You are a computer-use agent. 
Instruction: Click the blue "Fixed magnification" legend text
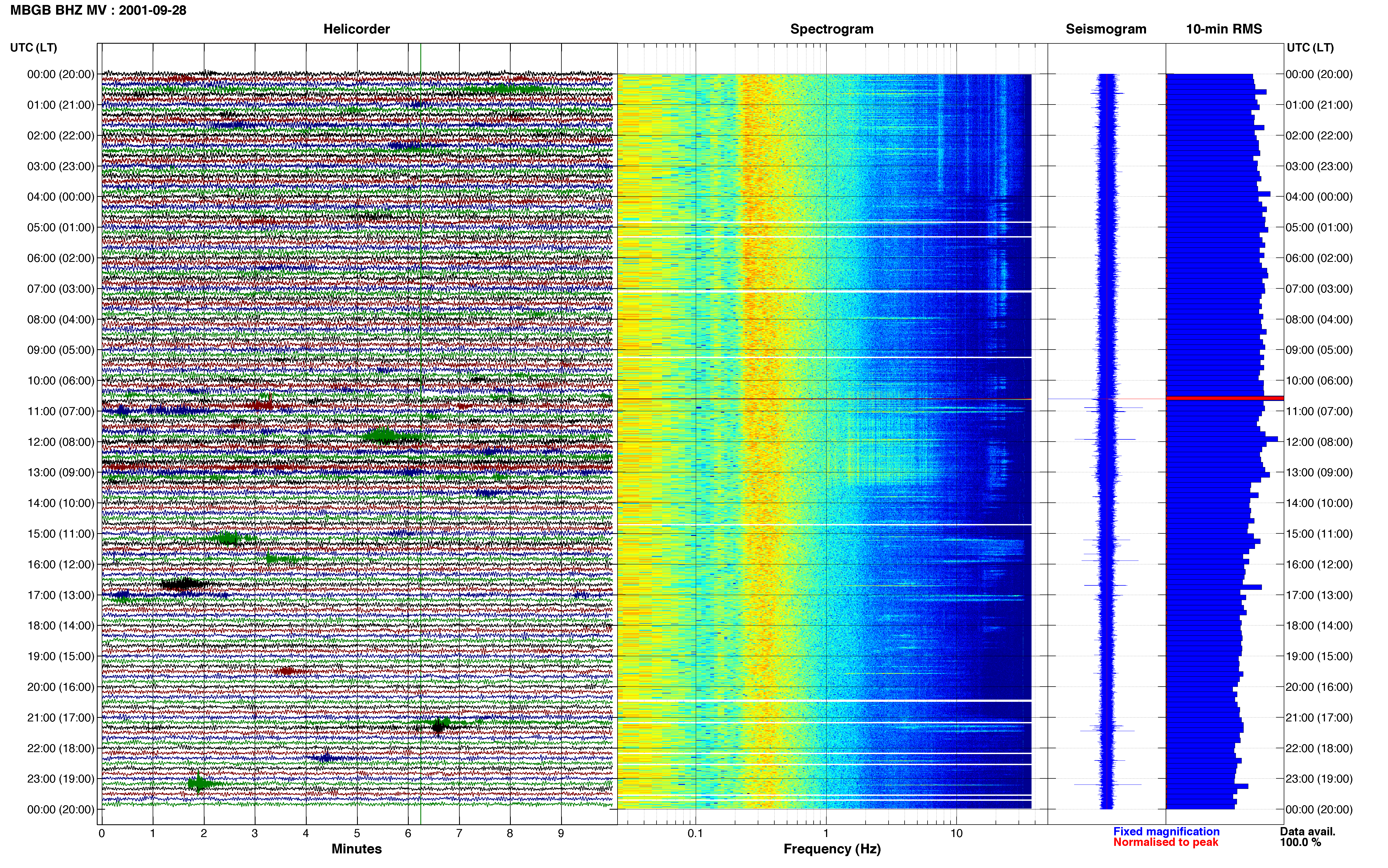[x=1166, y=831]
